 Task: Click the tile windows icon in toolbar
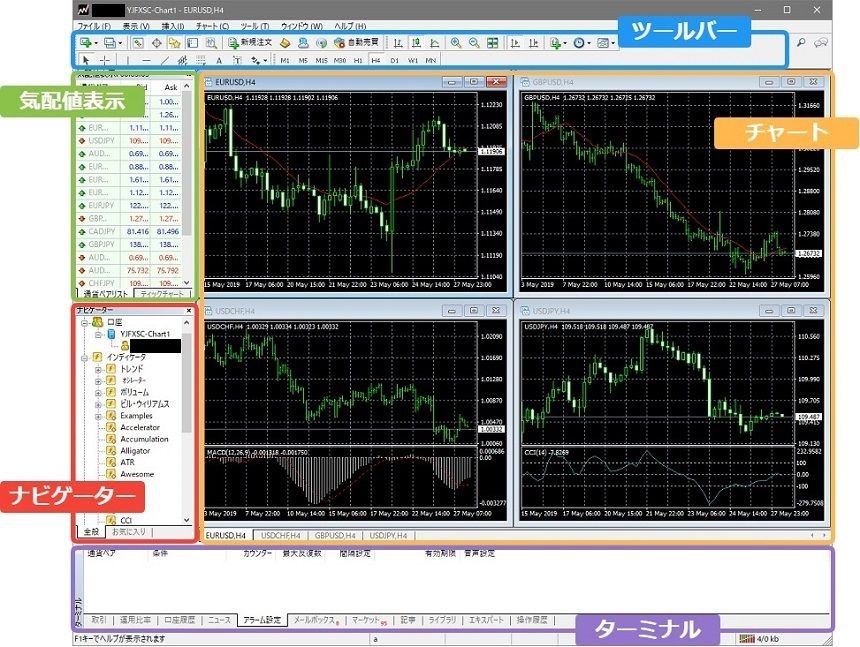tap(492, 43)
